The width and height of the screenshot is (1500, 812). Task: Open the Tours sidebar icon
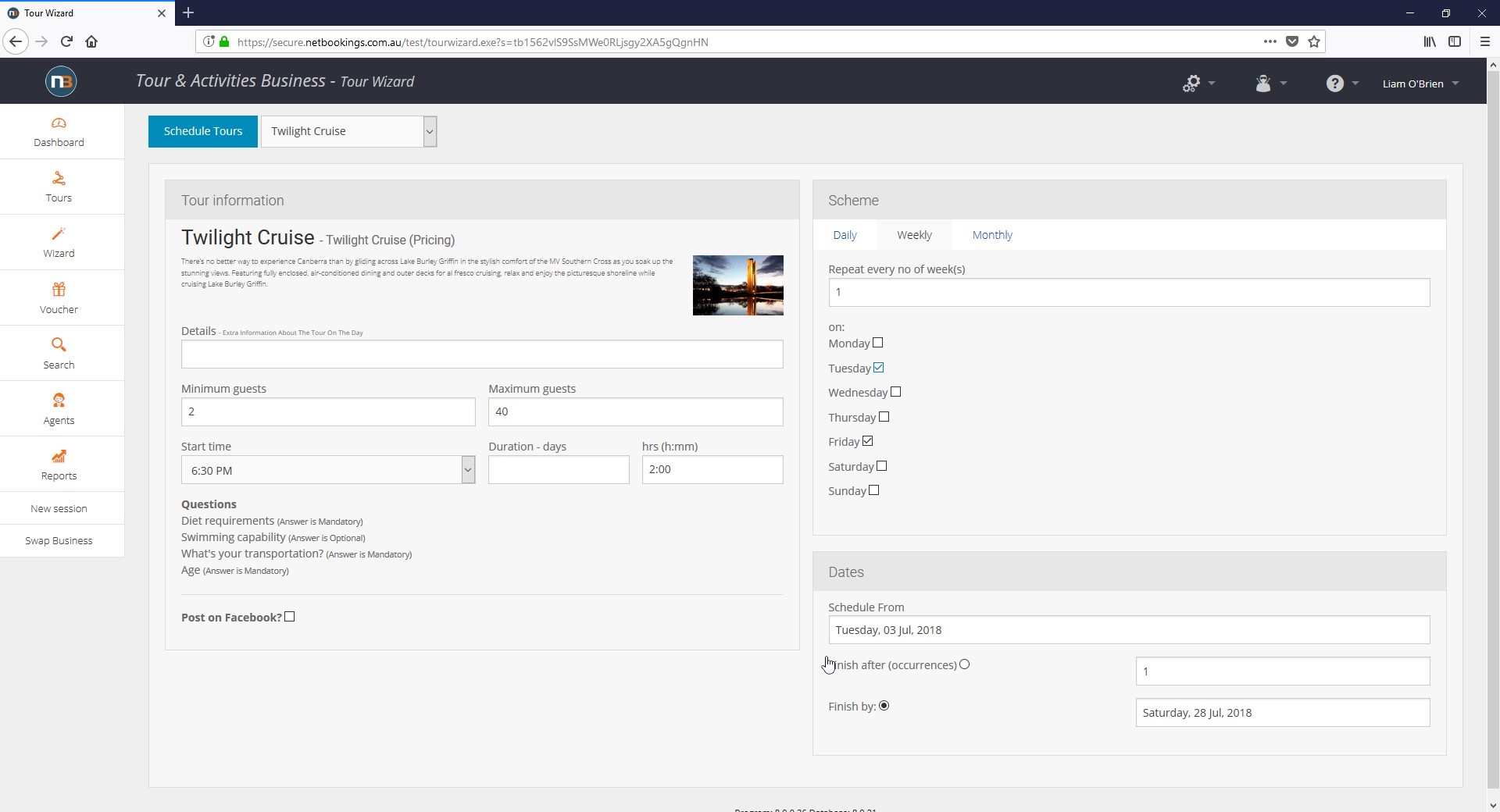pyautogui.click(x=59, y=179)
